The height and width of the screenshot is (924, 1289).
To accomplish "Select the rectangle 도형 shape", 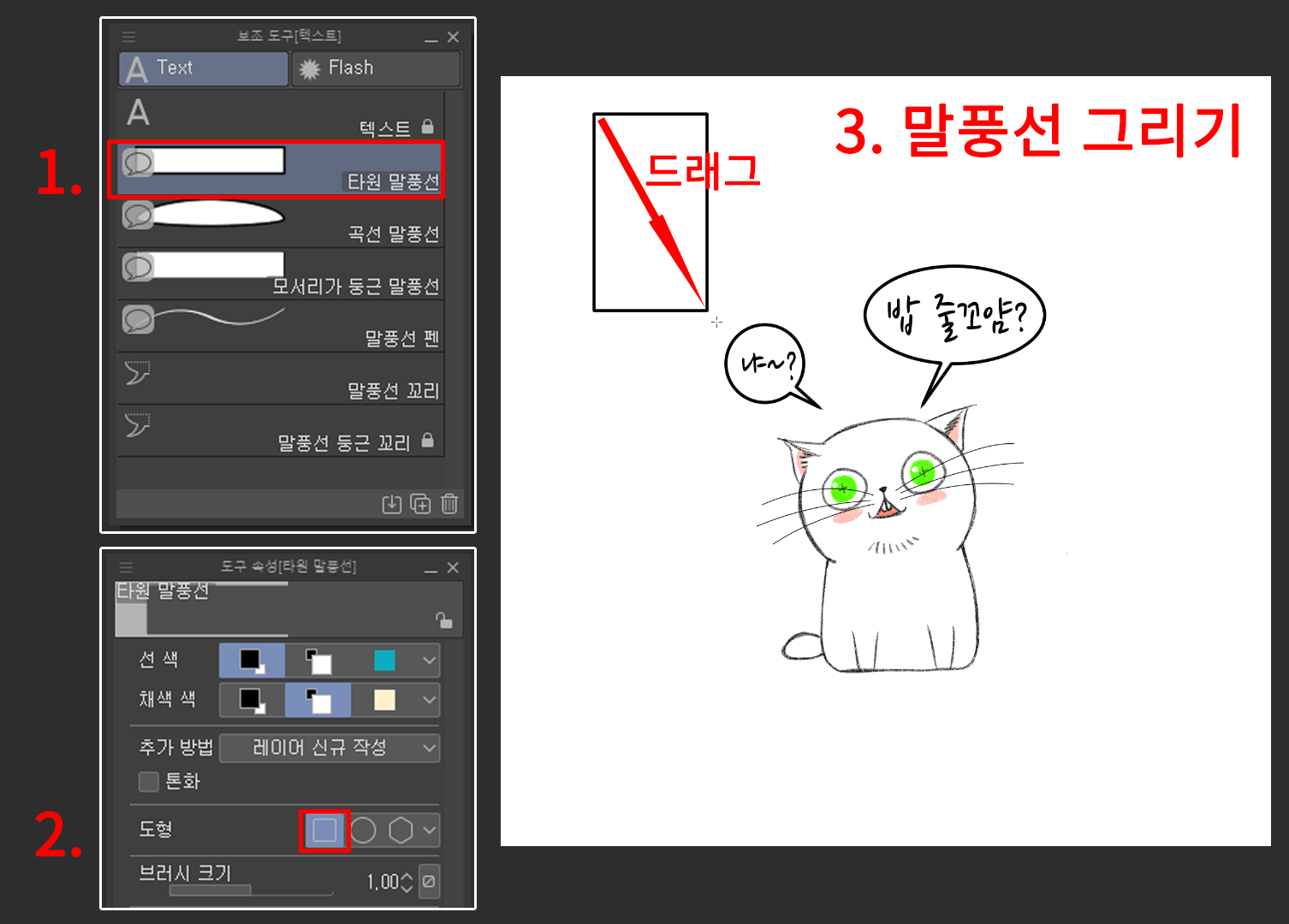I will tap(324, 830).
